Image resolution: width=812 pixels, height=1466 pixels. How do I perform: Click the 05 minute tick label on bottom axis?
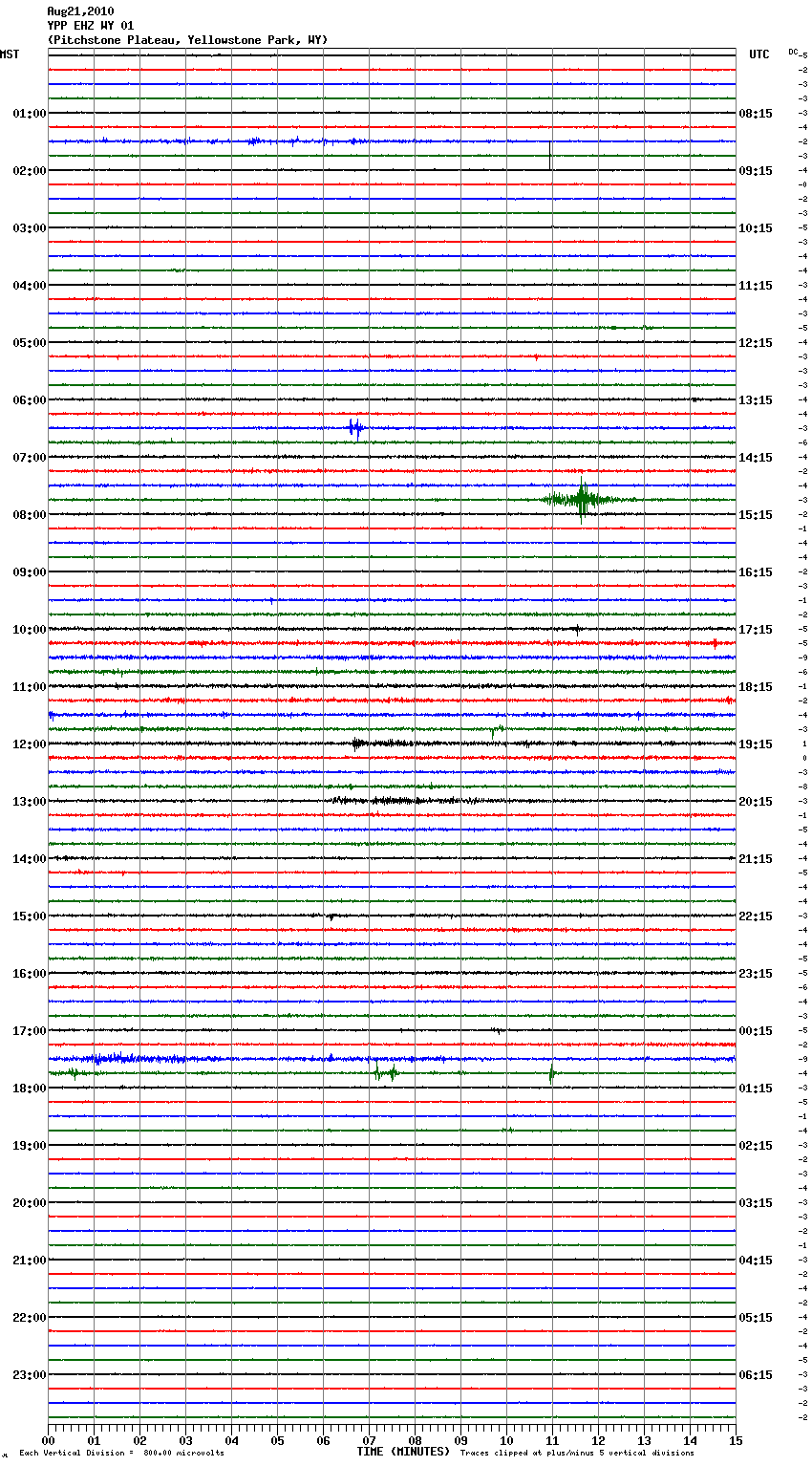pyautogui.click(x=278, y=1440)
